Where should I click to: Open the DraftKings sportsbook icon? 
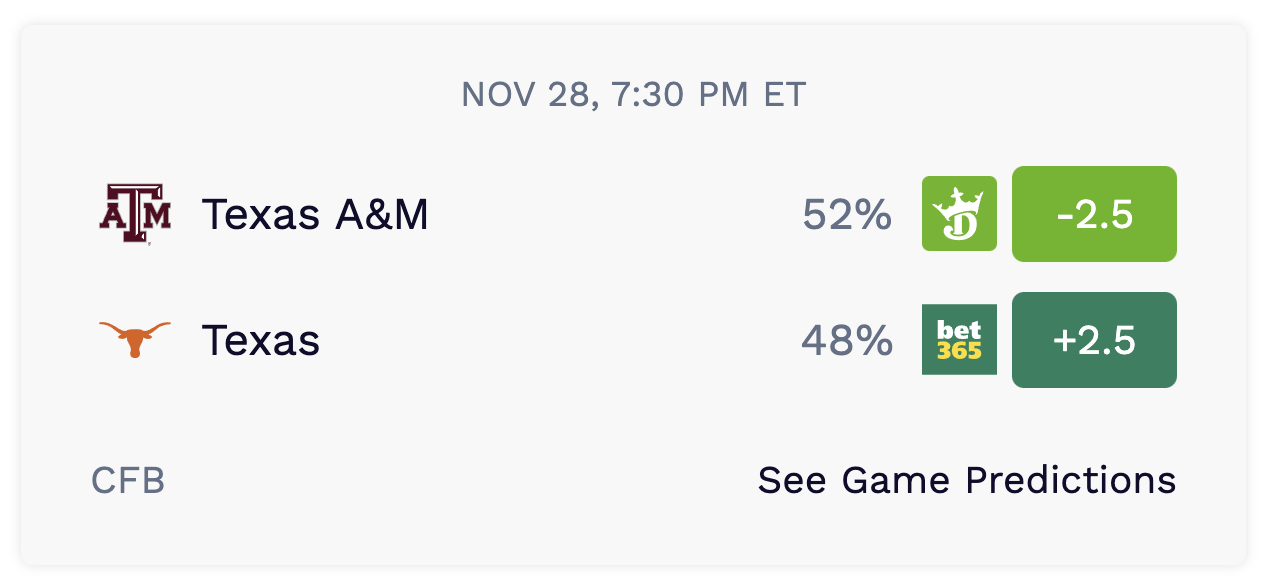point(959,214)
